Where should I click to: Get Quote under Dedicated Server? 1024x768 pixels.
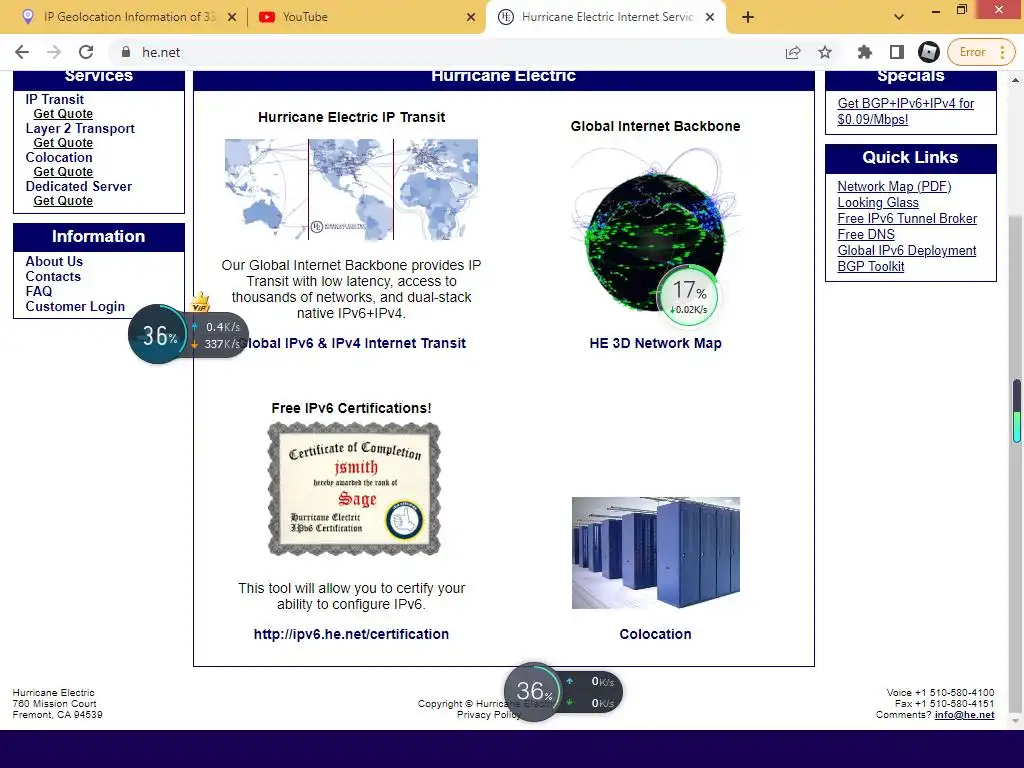[63, 201]
